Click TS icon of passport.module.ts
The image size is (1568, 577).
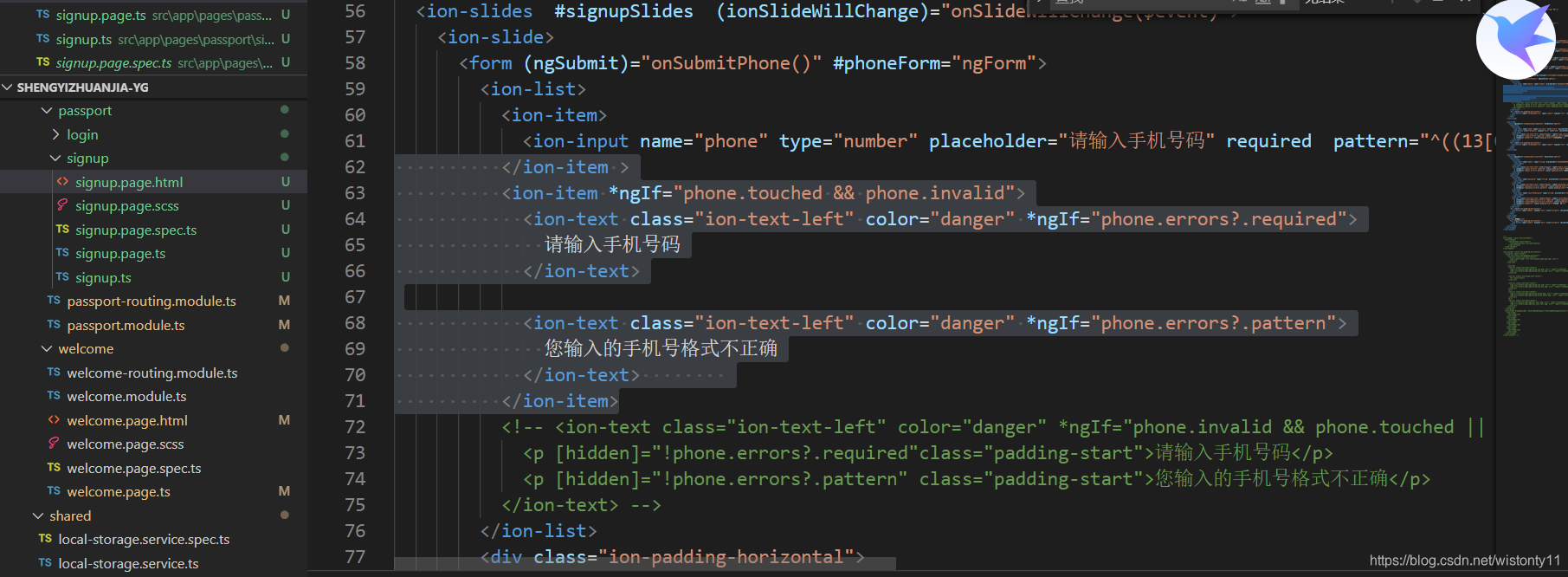54,325
